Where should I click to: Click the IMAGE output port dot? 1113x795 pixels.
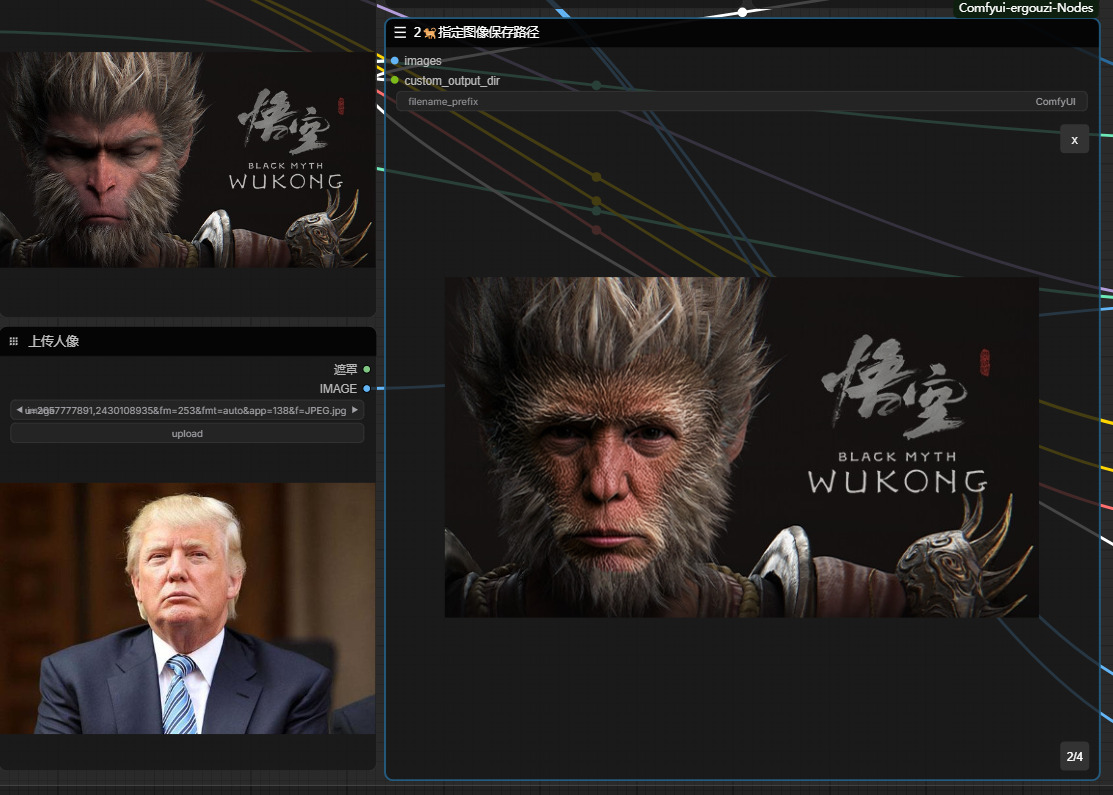(366, 388)
